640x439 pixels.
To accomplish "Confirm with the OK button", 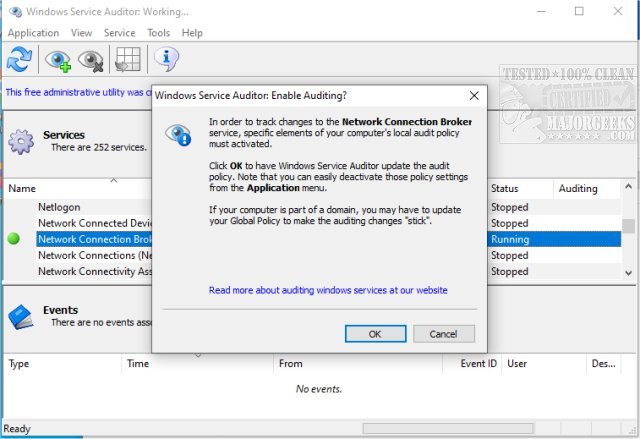I will 376,334.
